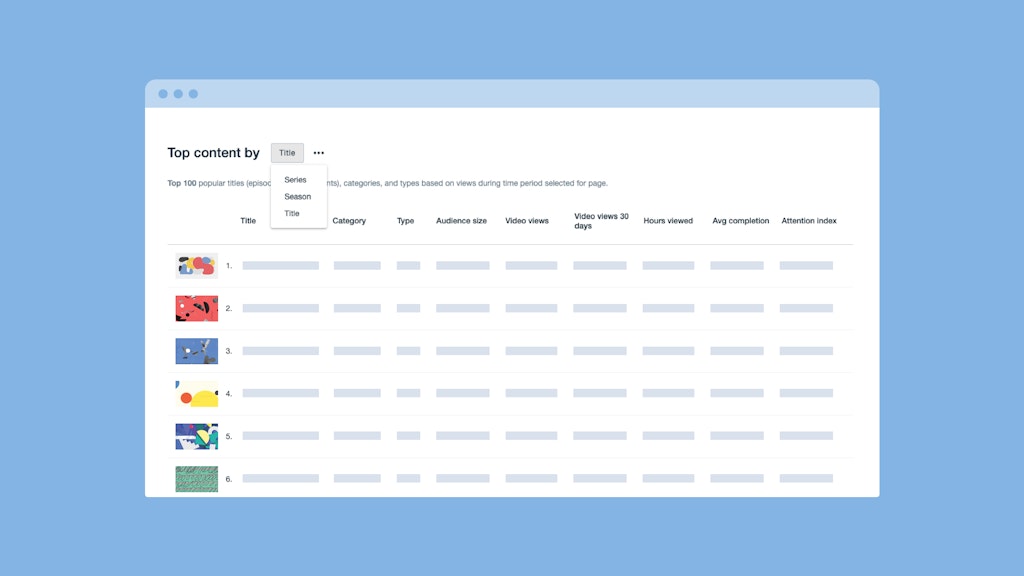Choose Season in the dropdown list
This screenshot has width=1024, height=576.
(x=297, y=197)
